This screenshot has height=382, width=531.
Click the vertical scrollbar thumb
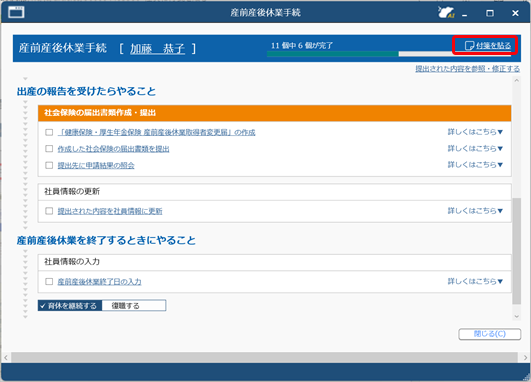click(516, 251)
